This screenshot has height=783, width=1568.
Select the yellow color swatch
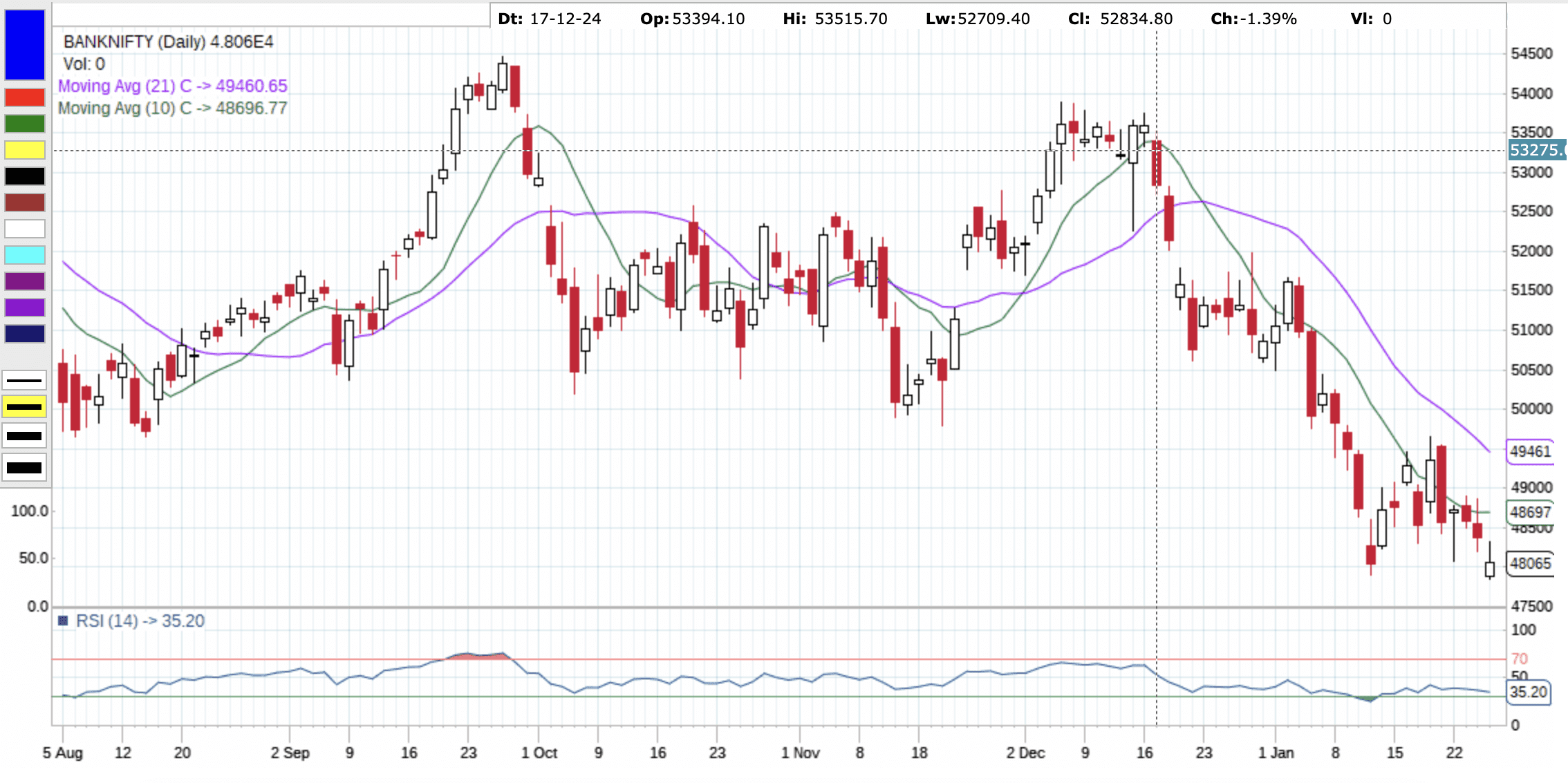[25, 150]
